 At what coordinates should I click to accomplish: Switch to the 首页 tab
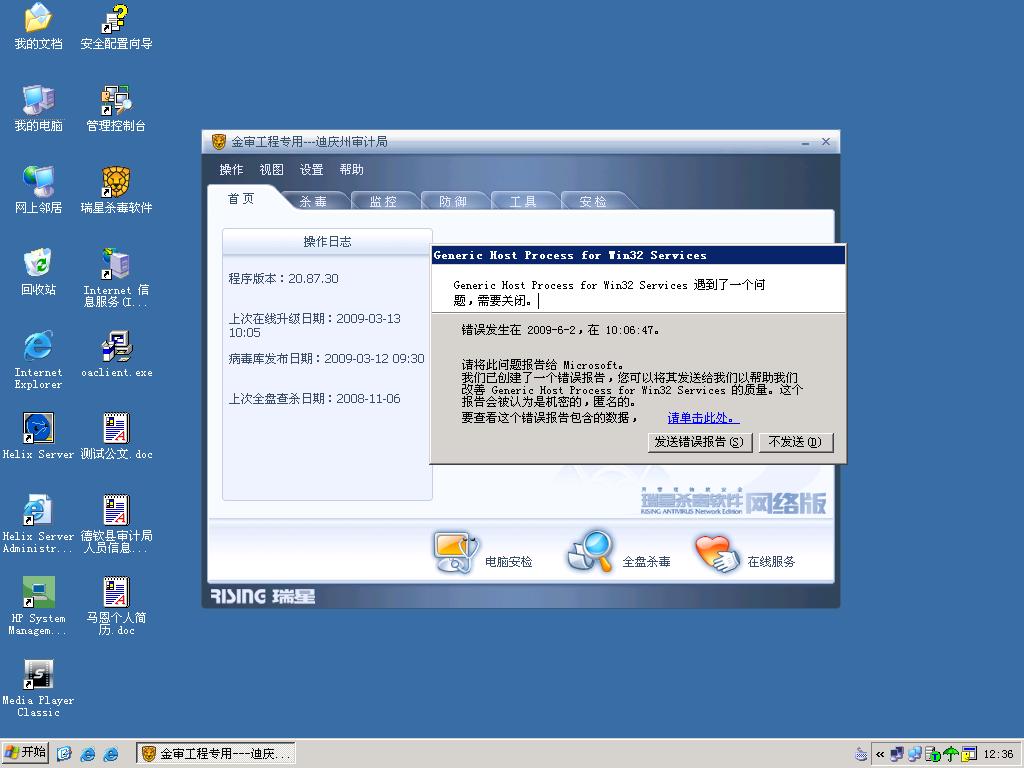[x=241, y=199]
